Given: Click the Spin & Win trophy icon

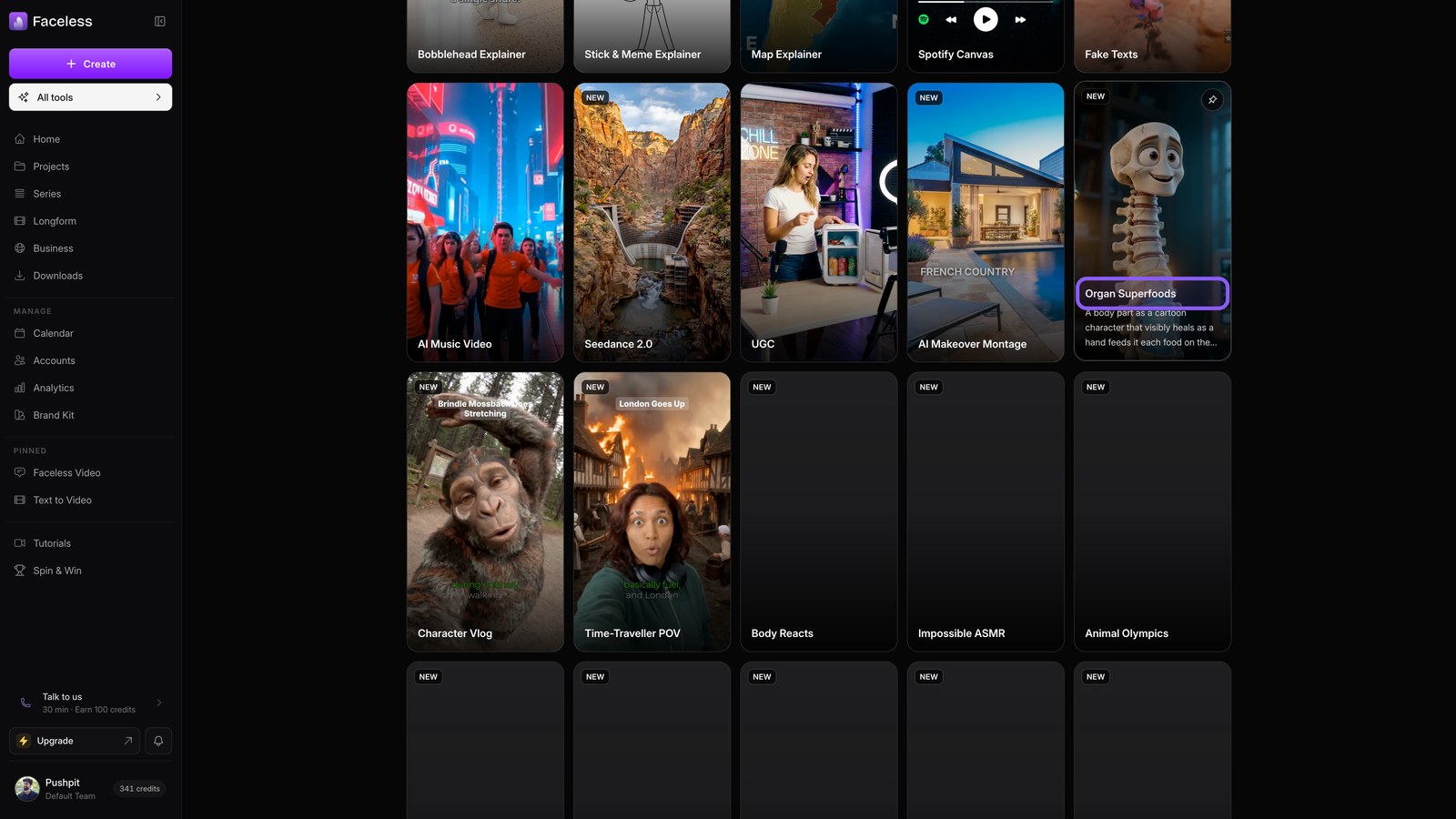Looking at the screenshot, I should [x=20, y=571].
